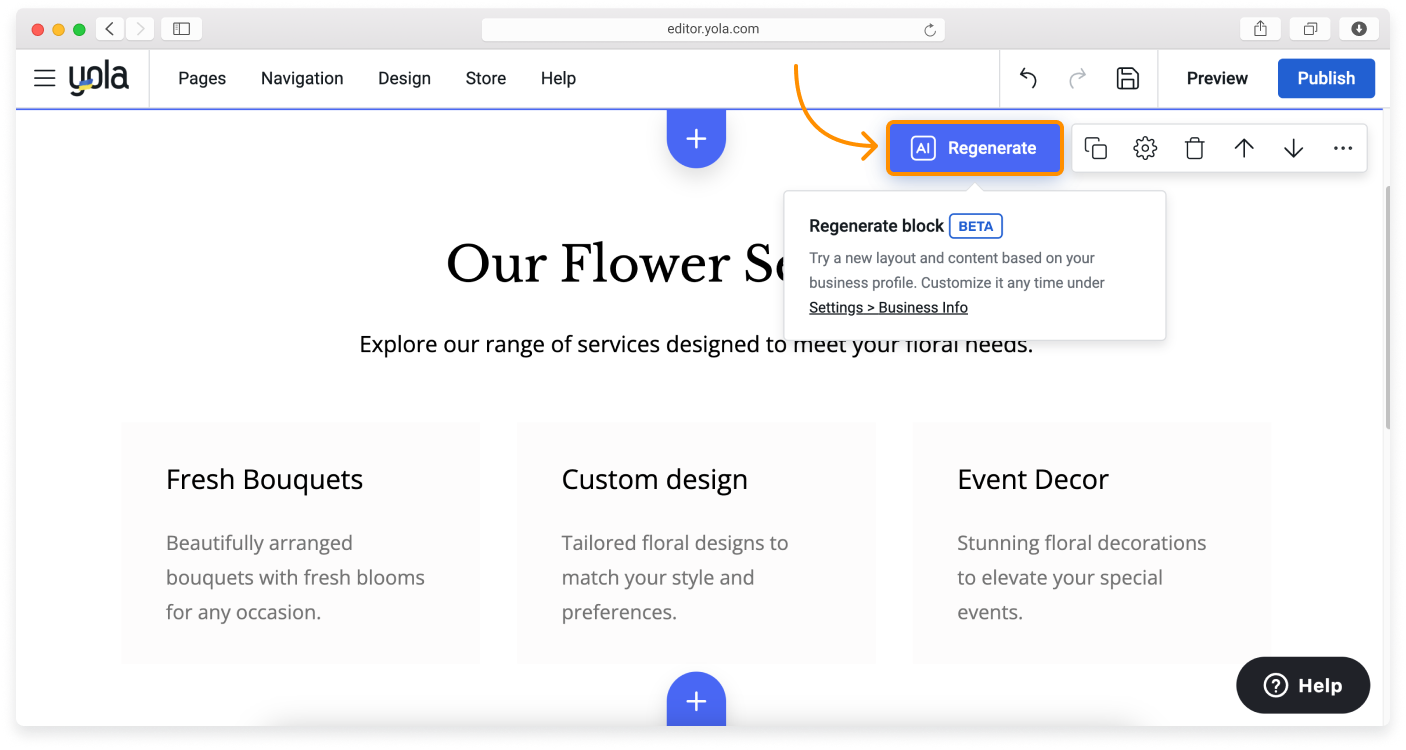1406x750 pixels.
Task: Open block settings gear icon
Action: pos(1145,148)
